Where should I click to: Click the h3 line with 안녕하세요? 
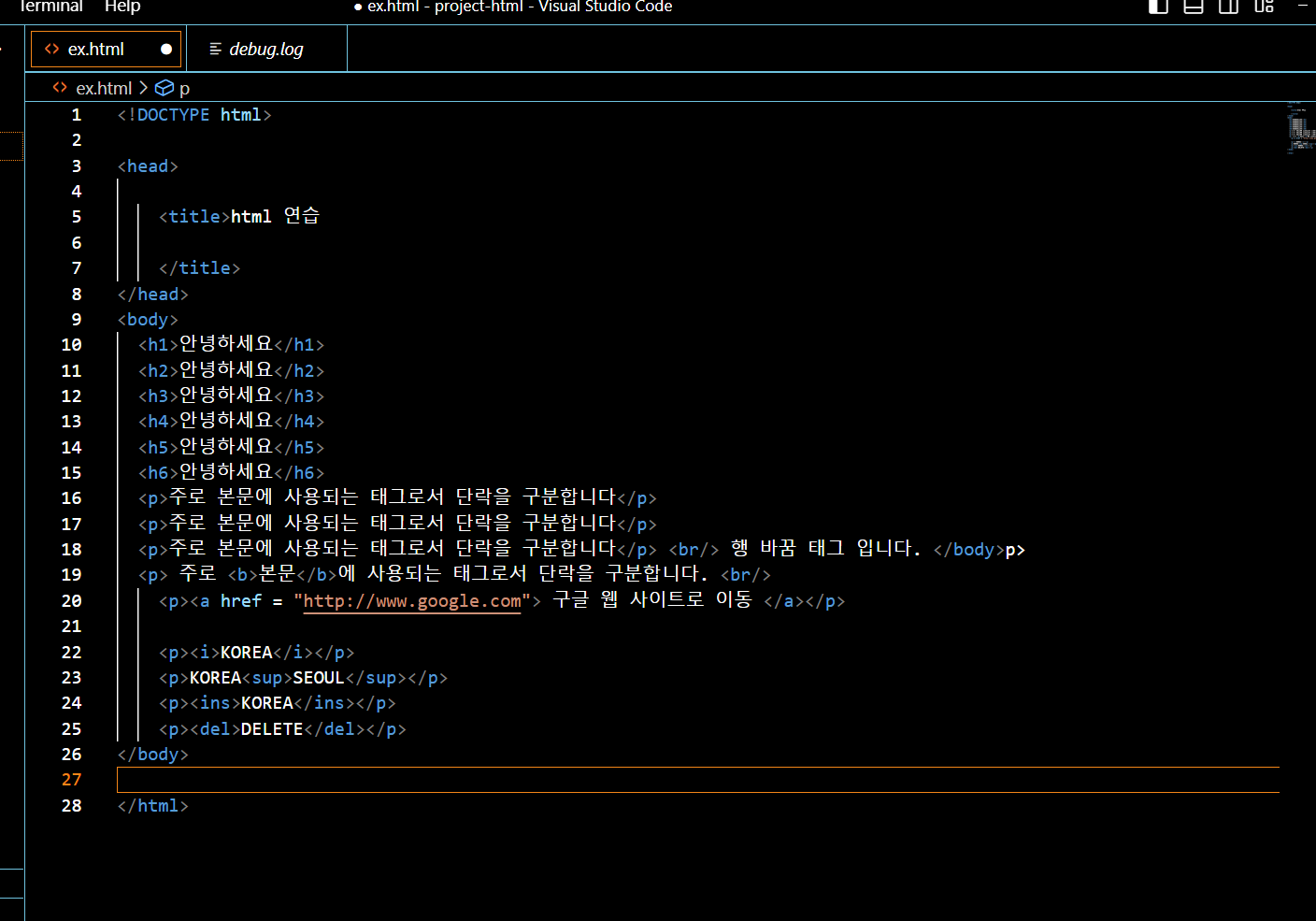pyautogui.click(x=231, y=396)
